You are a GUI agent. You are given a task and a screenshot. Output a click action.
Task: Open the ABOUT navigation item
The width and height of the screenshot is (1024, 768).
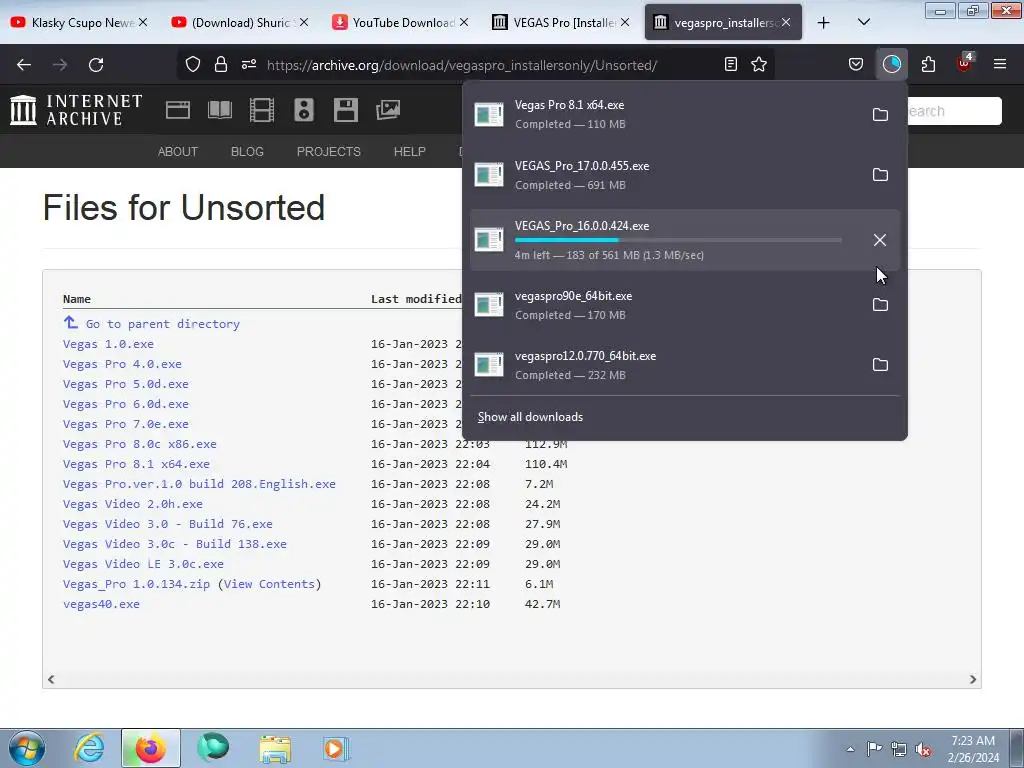(x=178, y=152)
